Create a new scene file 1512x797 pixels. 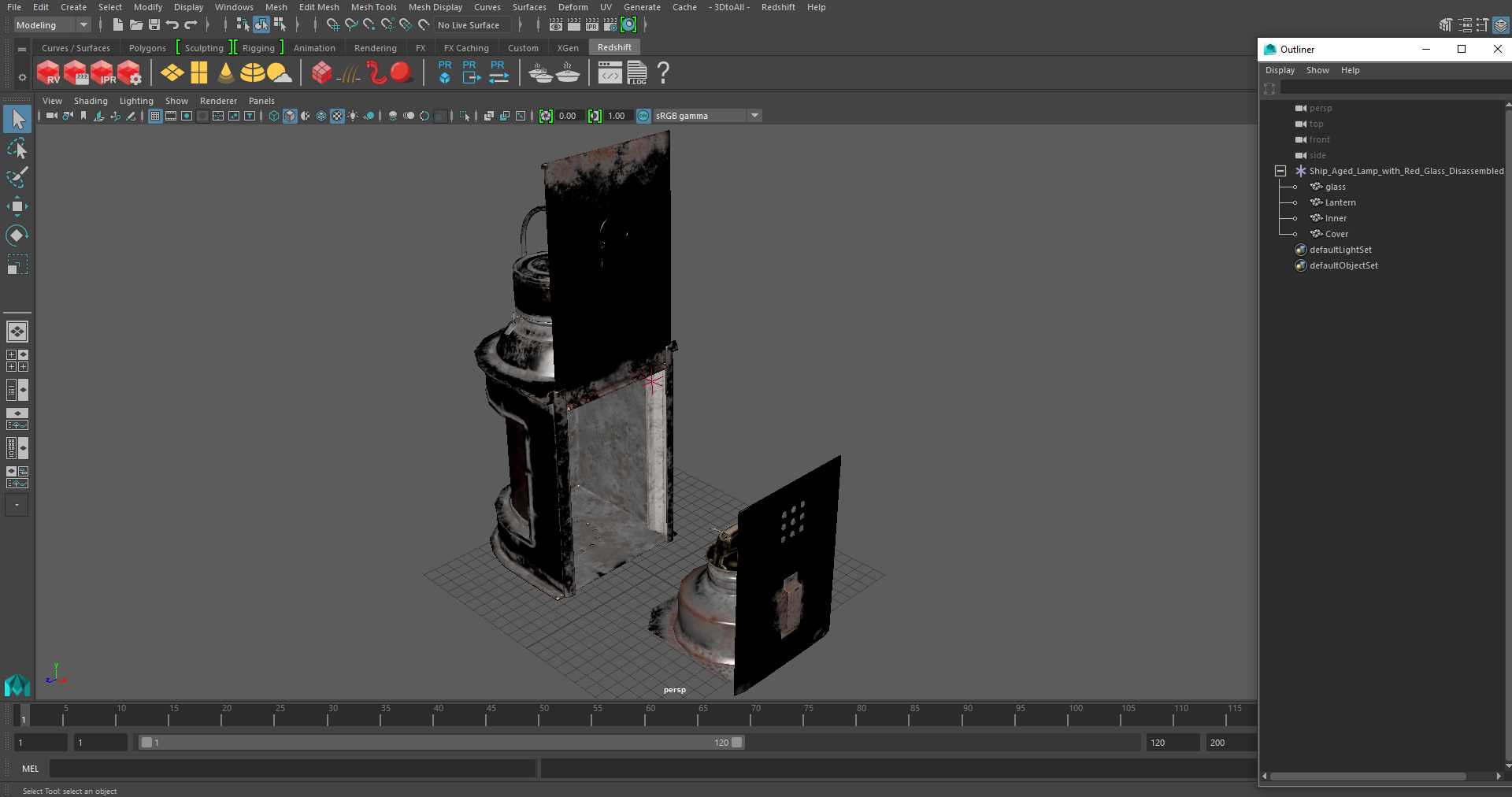click(x=117, y=25)
